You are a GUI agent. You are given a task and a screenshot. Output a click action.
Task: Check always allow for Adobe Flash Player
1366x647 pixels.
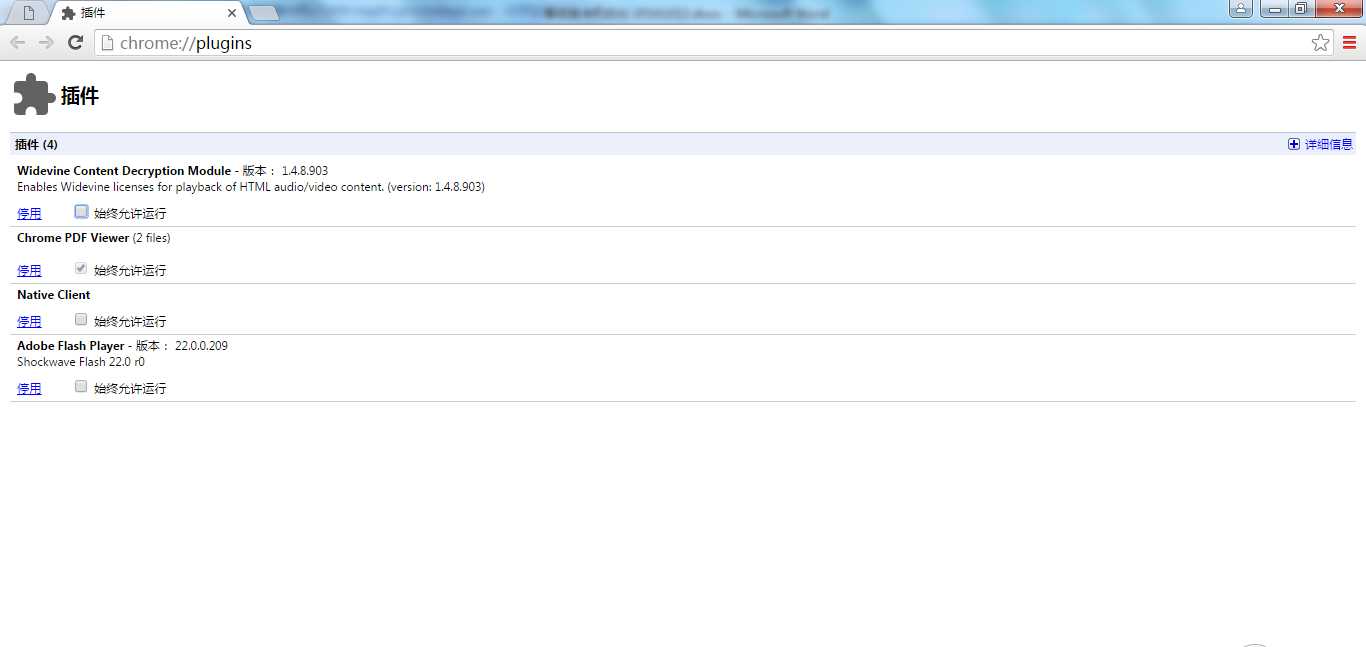pos(81,386)
